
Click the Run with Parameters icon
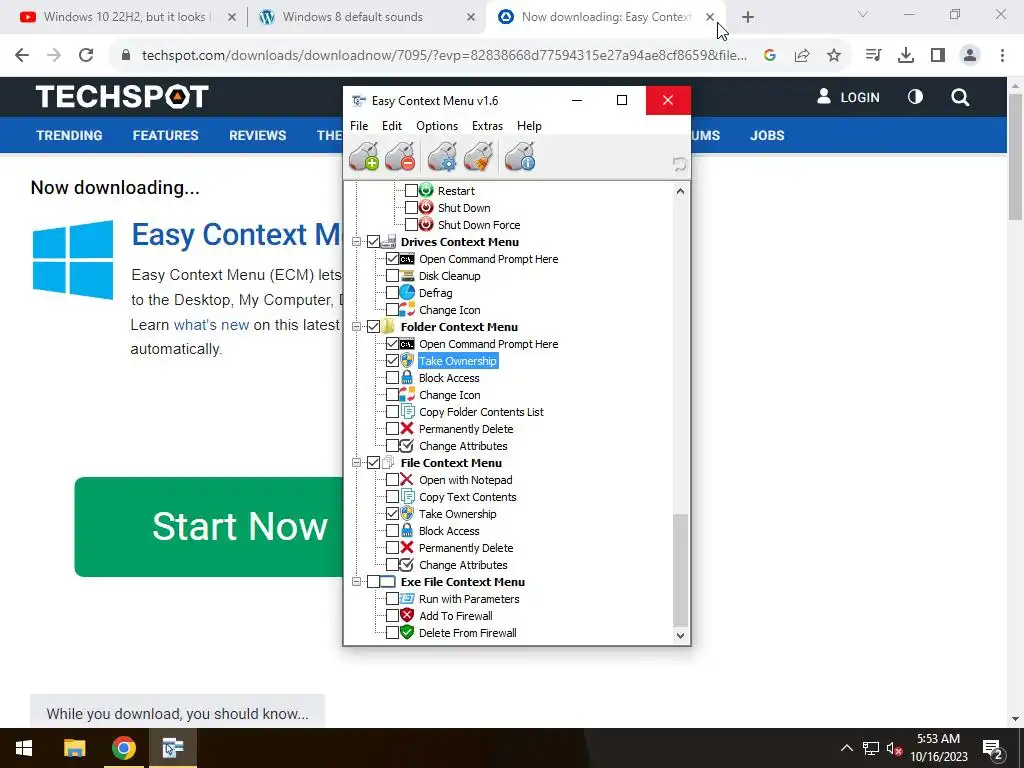pos(408,598)
